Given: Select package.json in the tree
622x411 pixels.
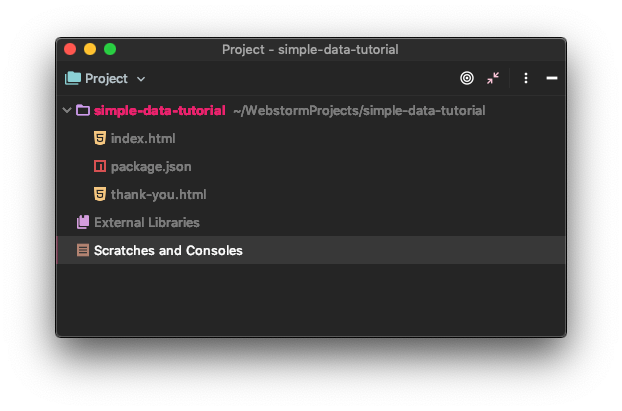Looking at the screenshot, I should click(x=151, y=167).
